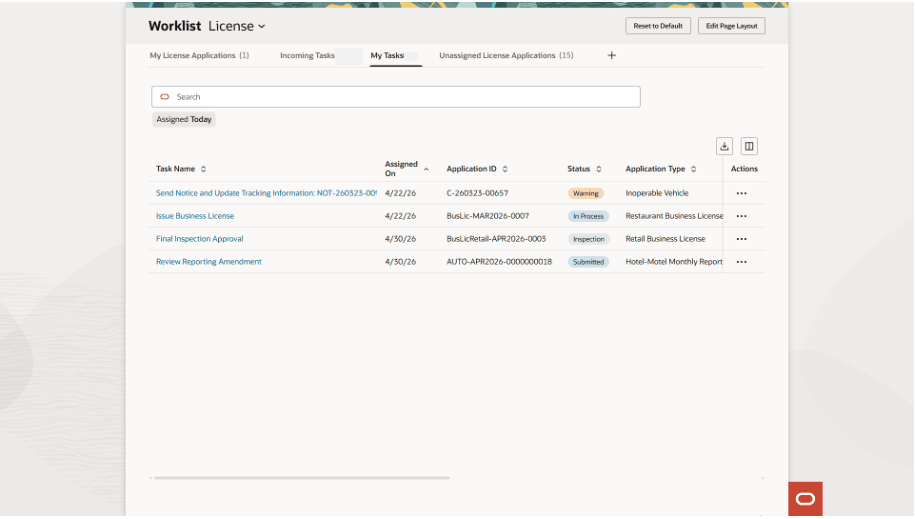This screenshot has height=519, width=915.
Task: Click Reset to Default button
Action: coord(658,26)
